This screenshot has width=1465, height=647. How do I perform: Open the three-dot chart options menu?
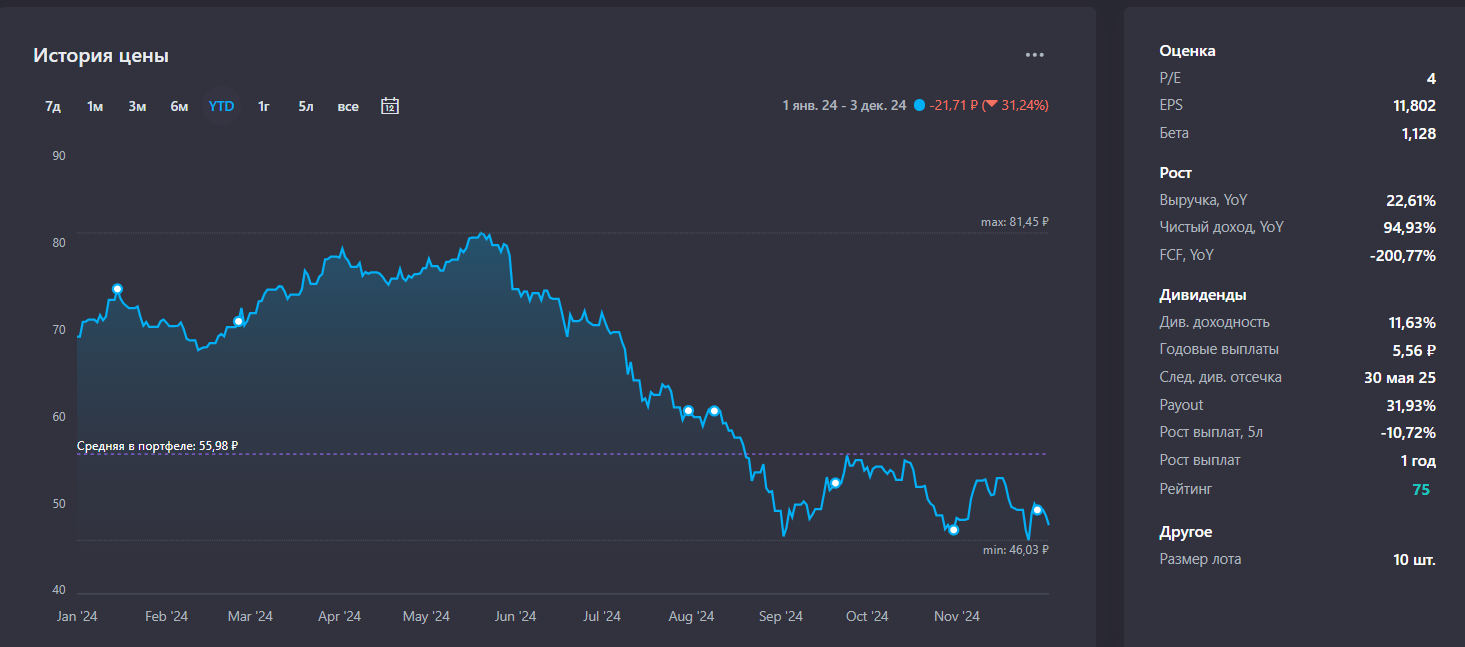(x=1034, y=55)
